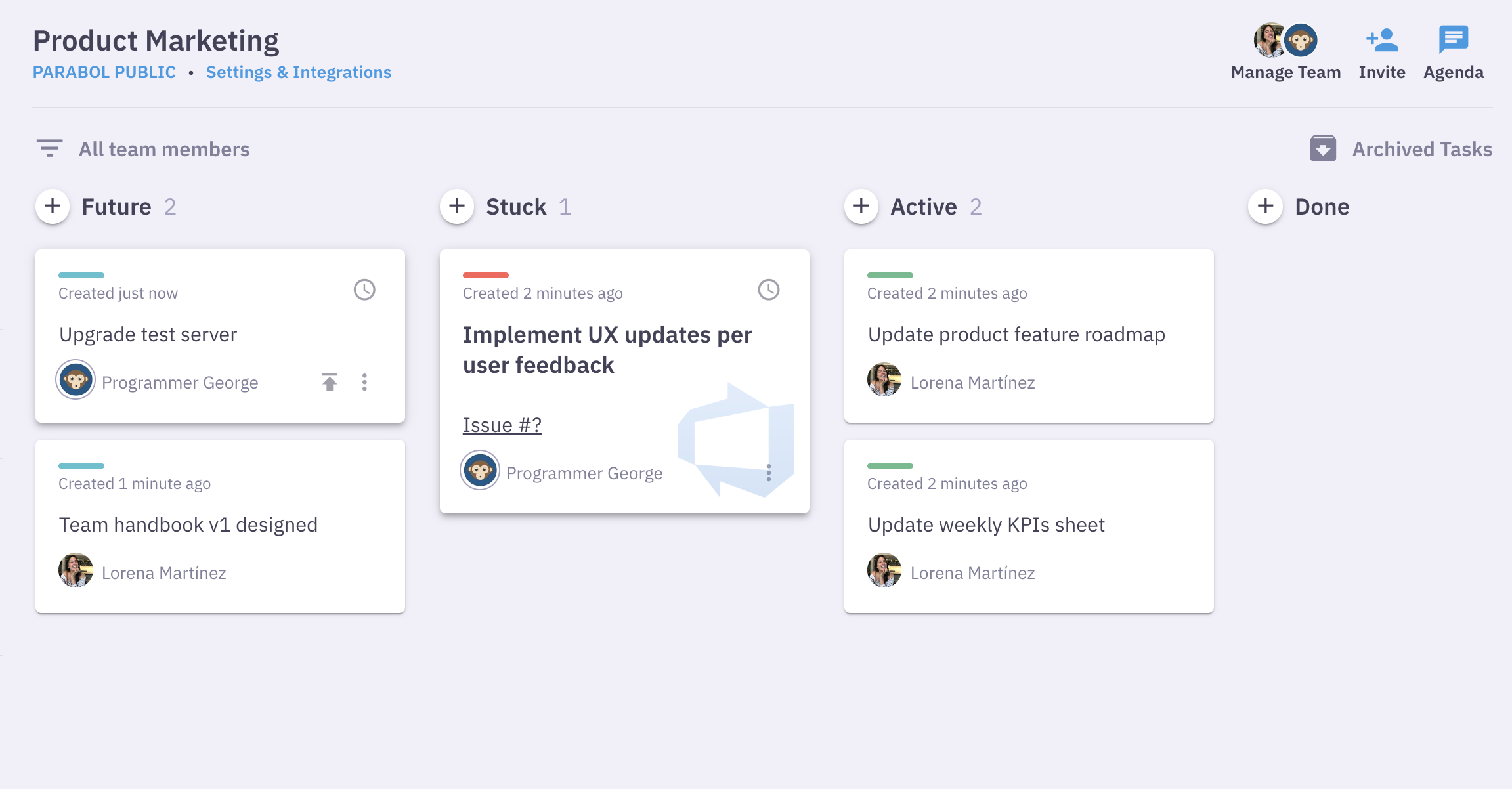
Task: Archive Upgrade test server using the archive icon
Action: pyautogui.click(x=330, y=381)
